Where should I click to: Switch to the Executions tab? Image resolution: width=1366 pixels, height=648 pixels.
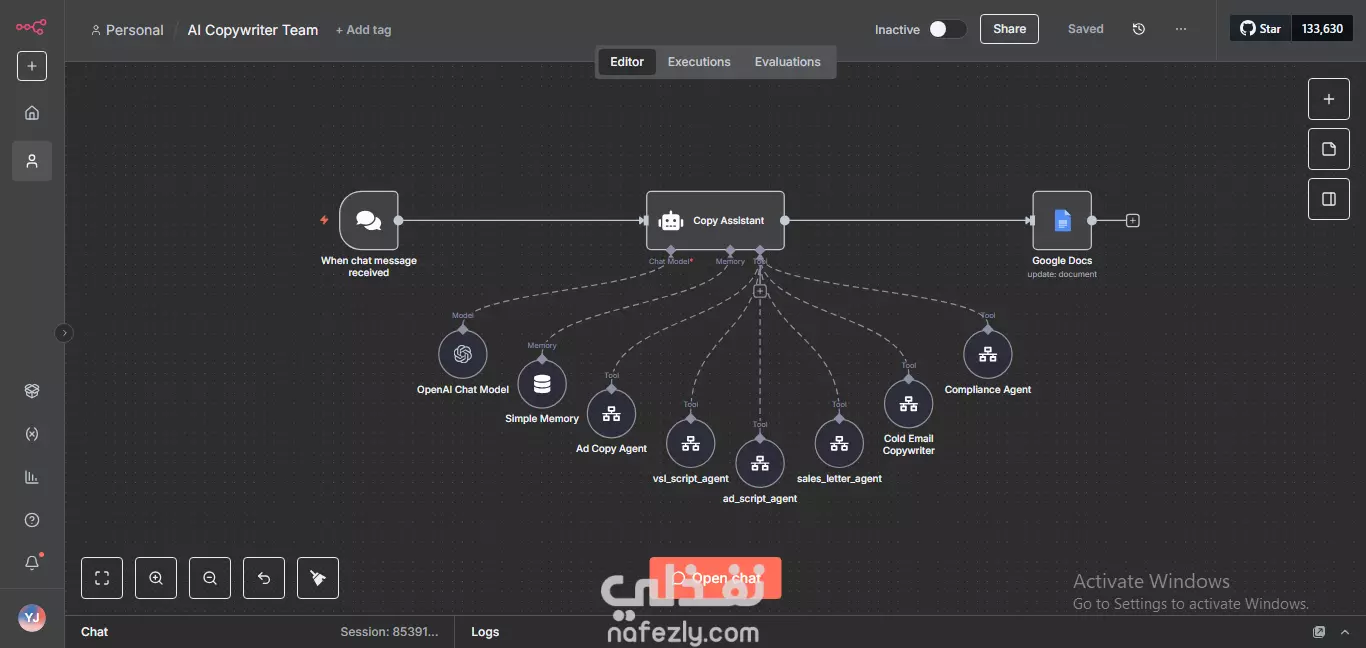[x=699, y=62]
